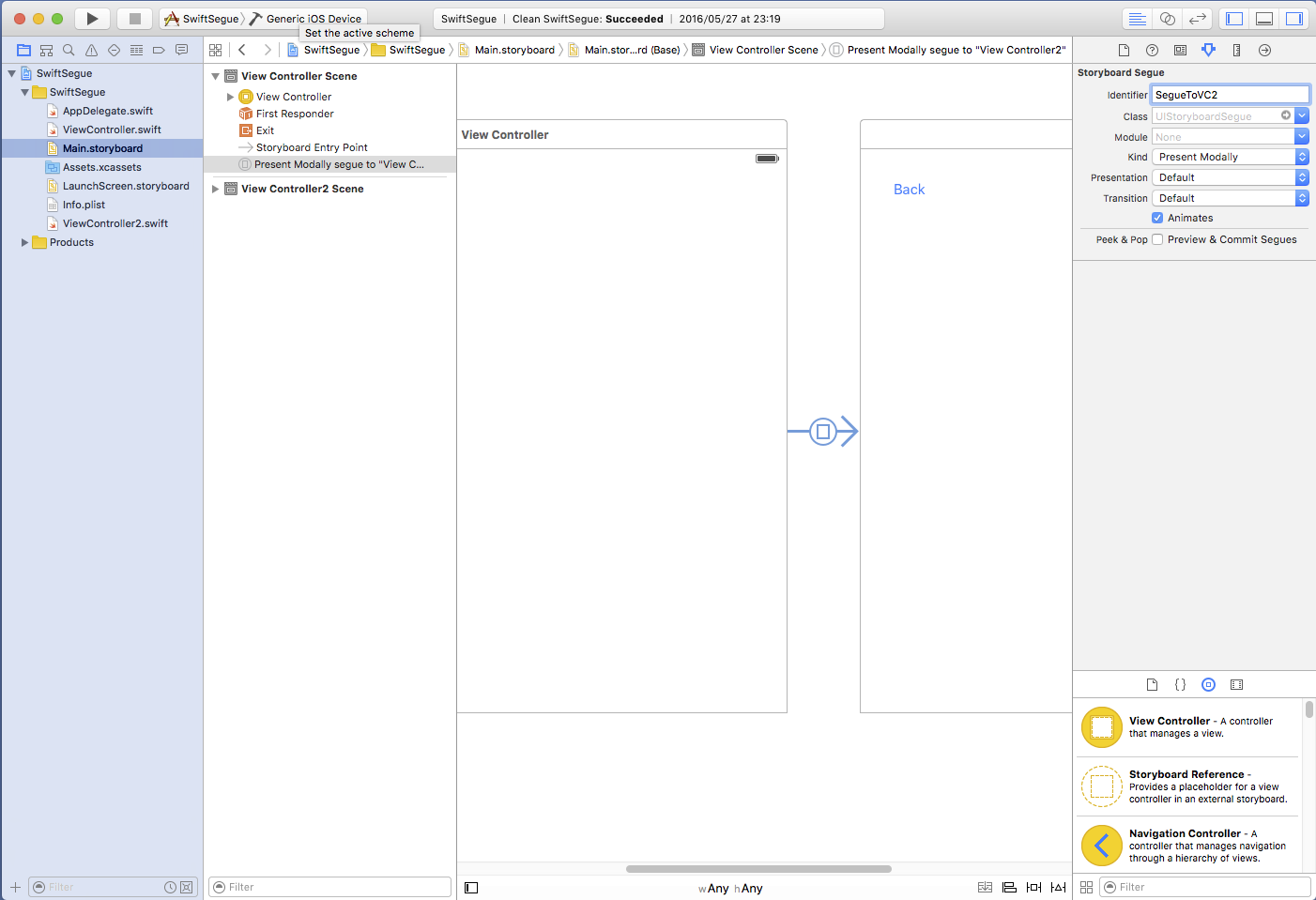Open the Quick Help inspector

pos(1152,50)
